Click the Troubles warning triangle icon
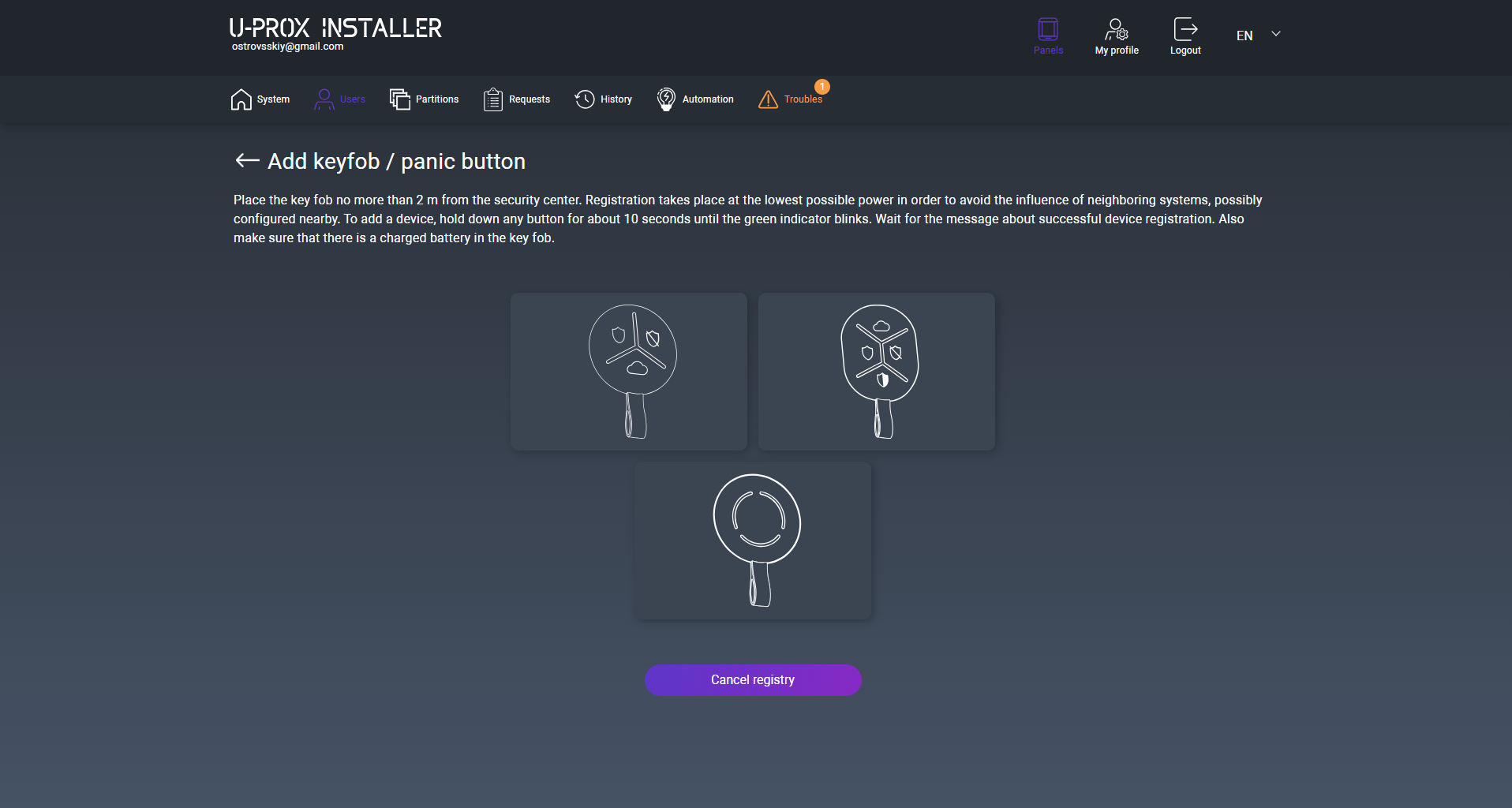 tap(768, 99)
